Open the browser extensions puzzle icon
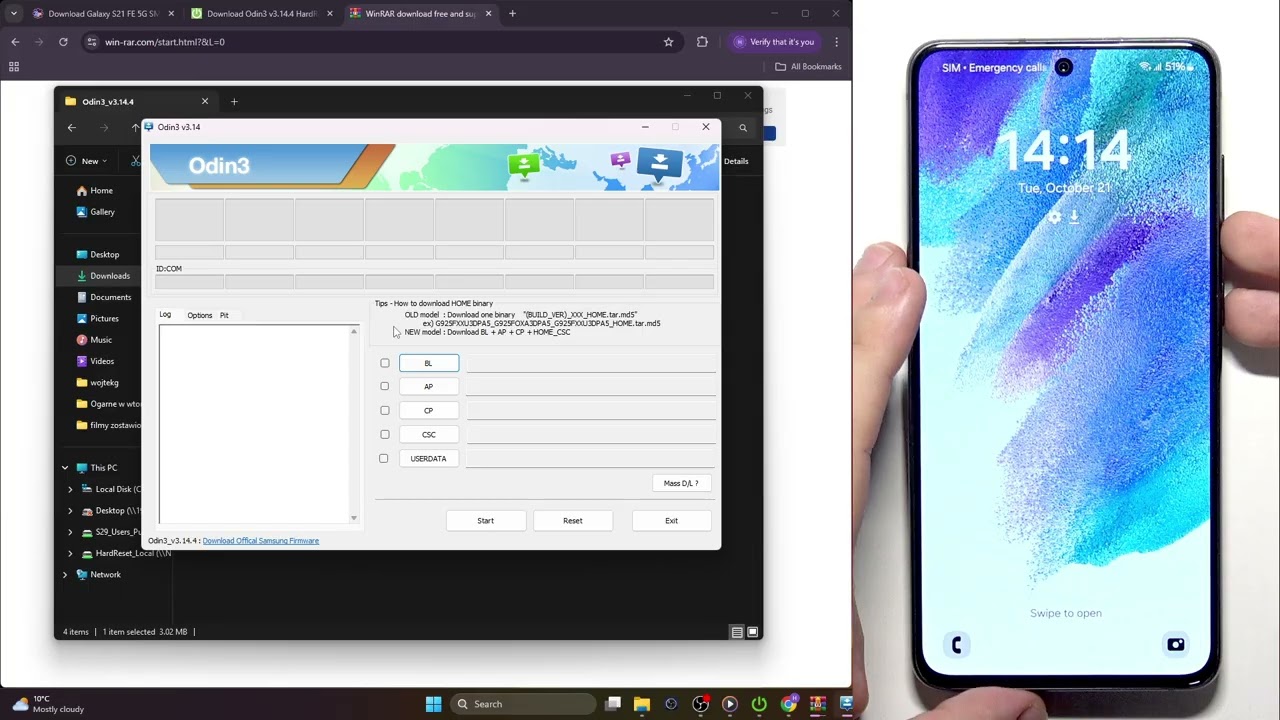 [x=702, y=42]
